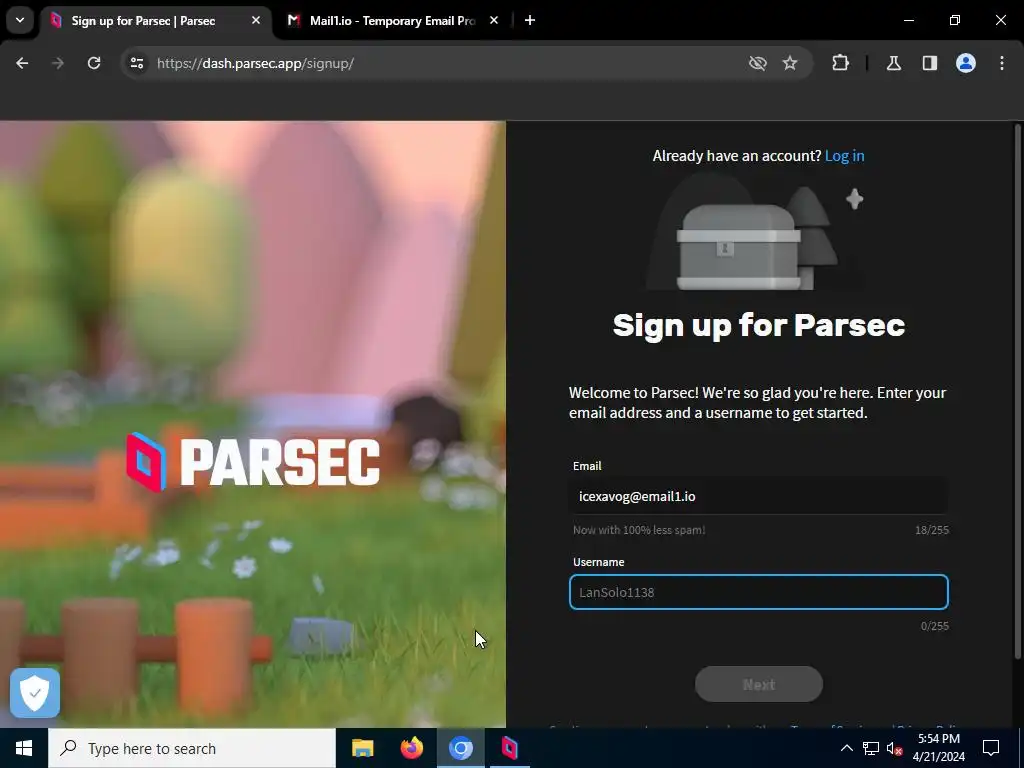
Task: Open the Parsec app from taskbar
Action: click(x=509, y=748)
